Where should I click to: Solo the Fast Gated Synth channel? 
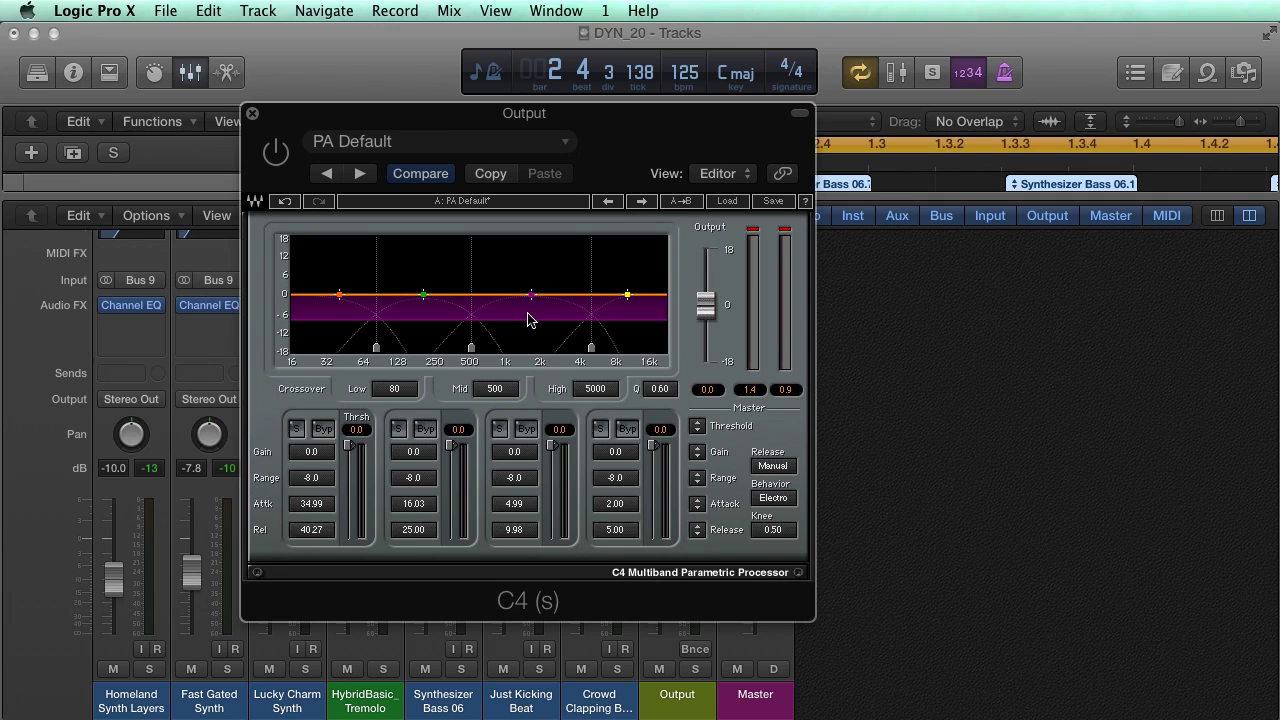227,669
